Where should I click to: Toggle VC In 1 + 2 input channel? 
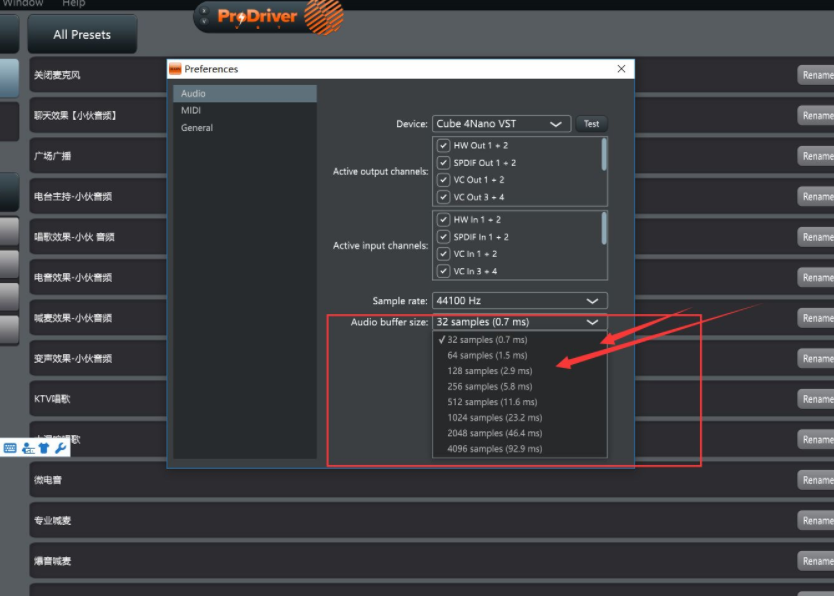pos(443,254)
